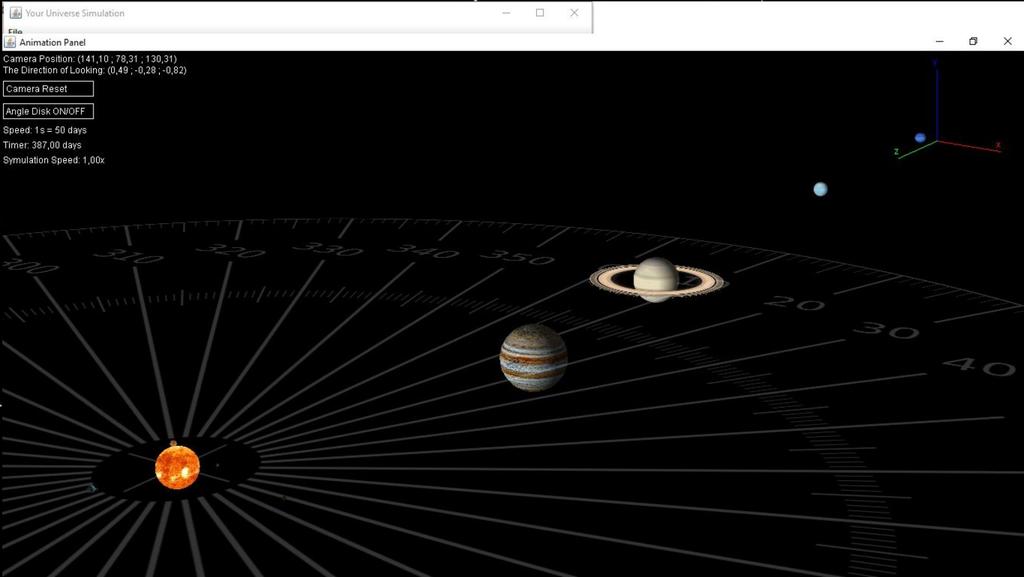Maximize the Your Universe Simulation window
1024x577 pixels.
(540, 12)
